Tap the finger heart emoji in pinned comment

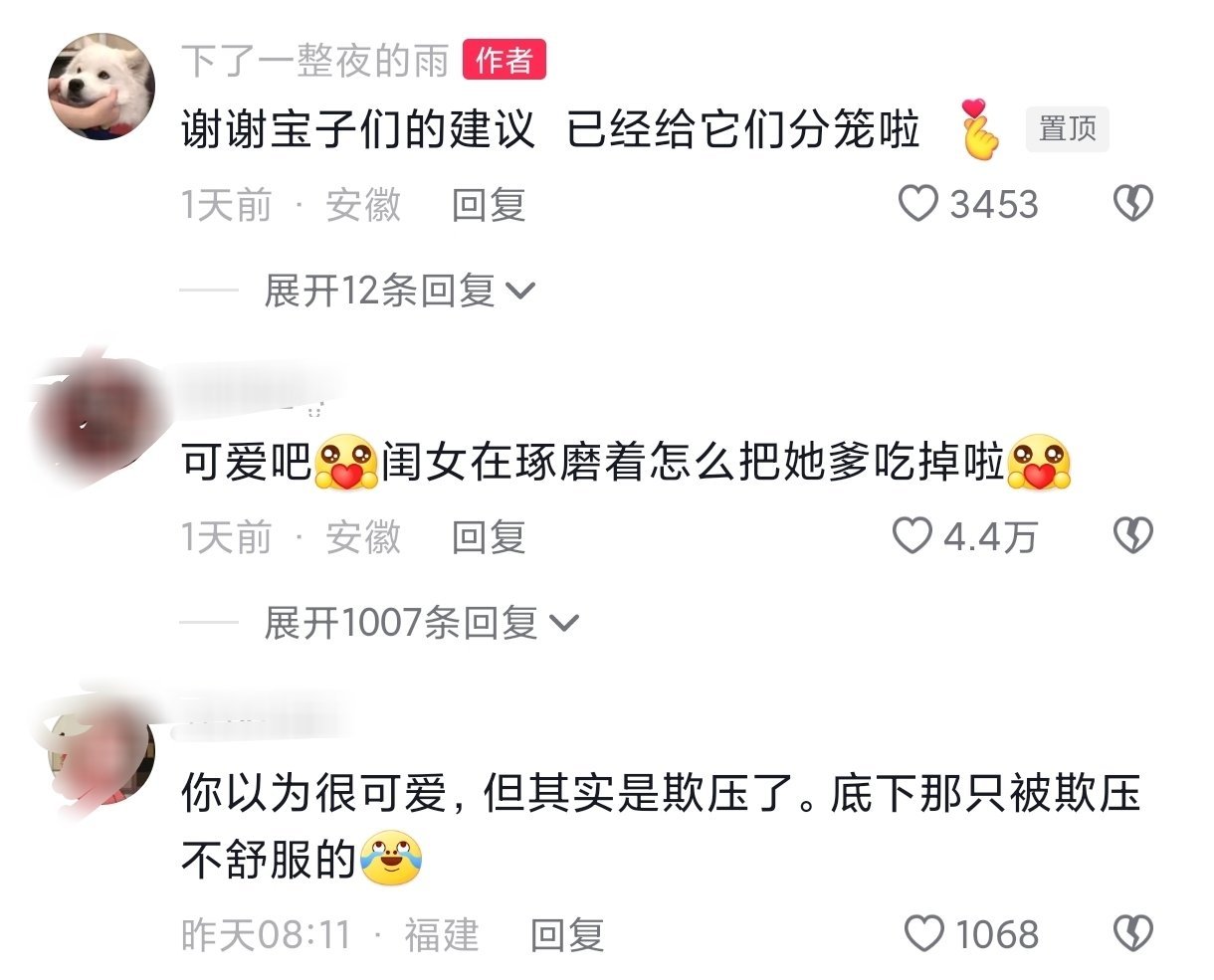[980, 129]
